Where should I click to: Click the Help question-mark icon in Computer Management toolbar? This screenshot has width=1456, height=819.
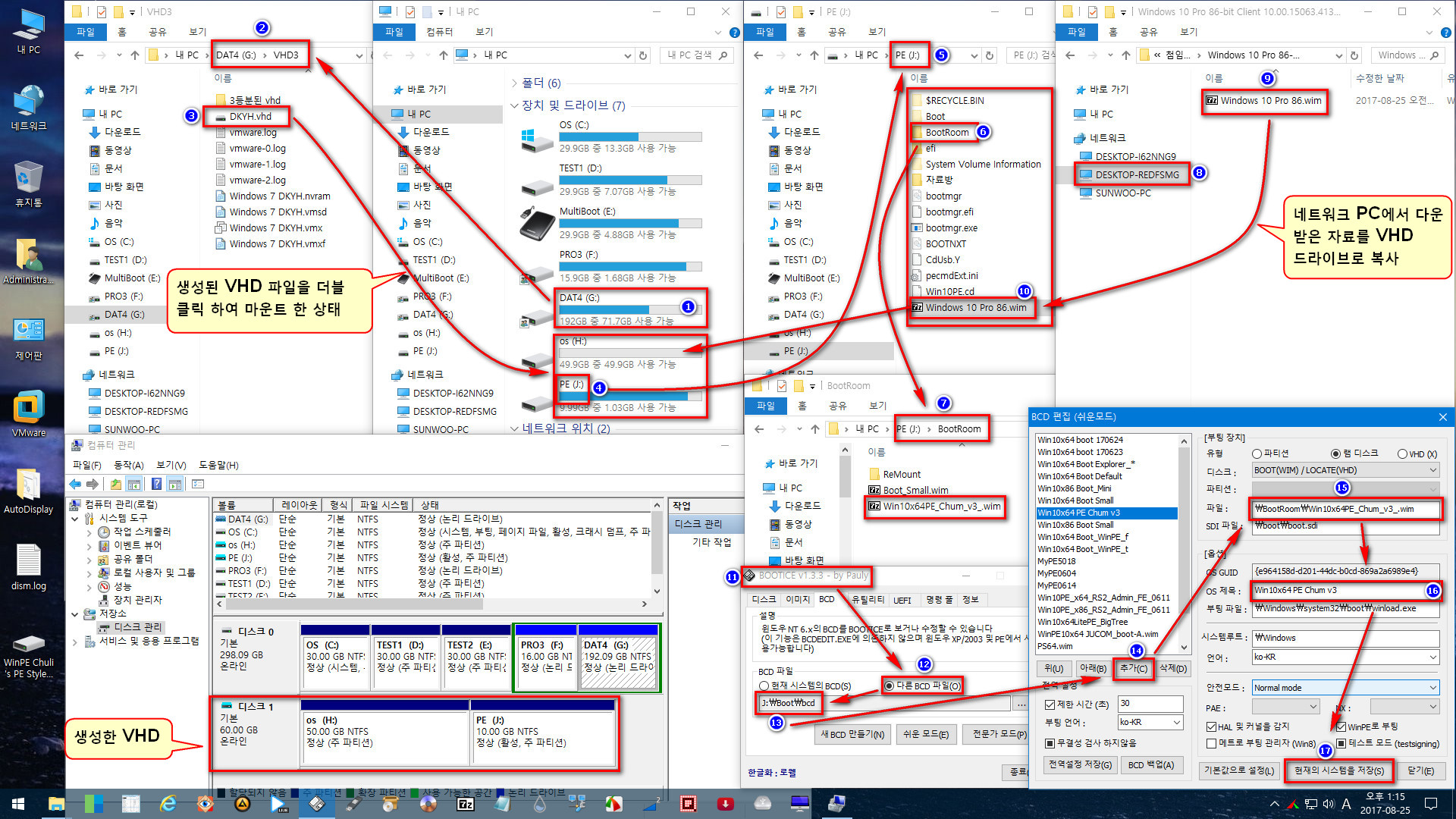156,484
